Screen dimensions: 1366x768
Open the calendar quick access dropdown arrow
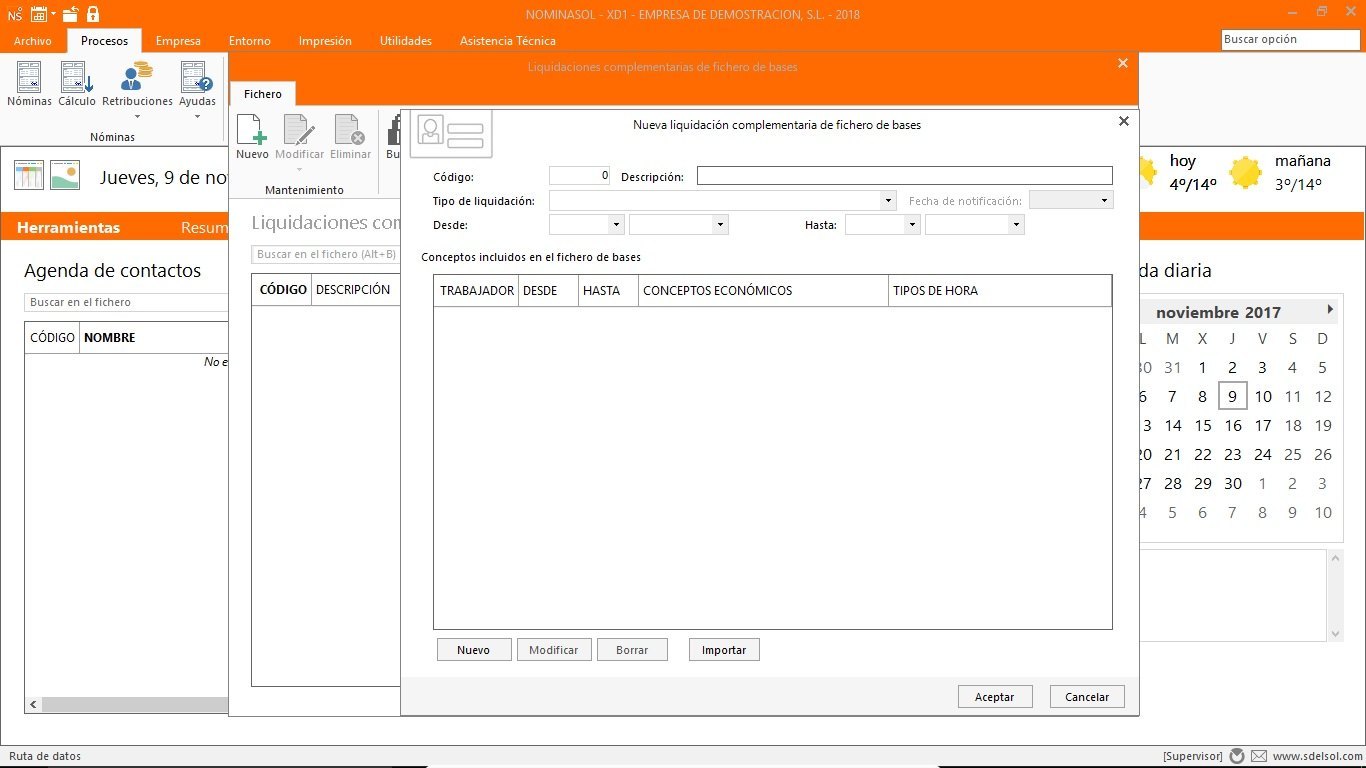pos(52,14)
